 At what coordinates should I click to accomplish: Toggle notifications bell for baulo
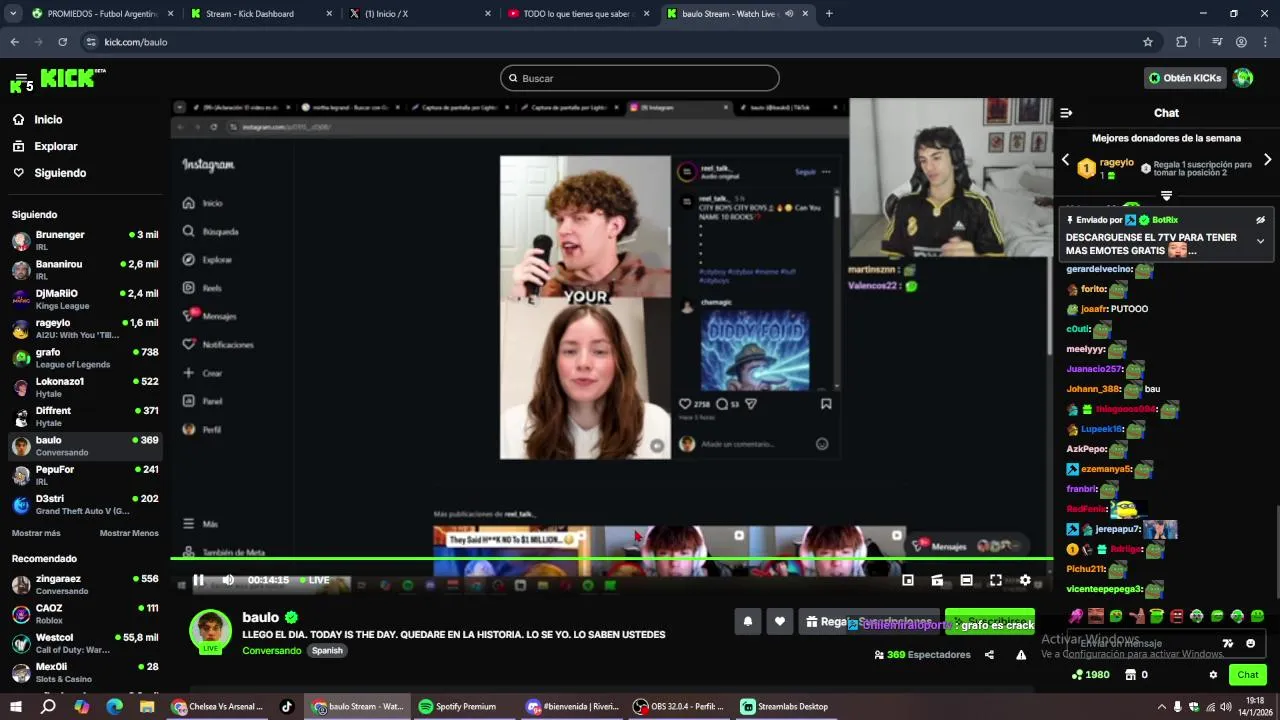pyautogui.click(x=747, y=622)
